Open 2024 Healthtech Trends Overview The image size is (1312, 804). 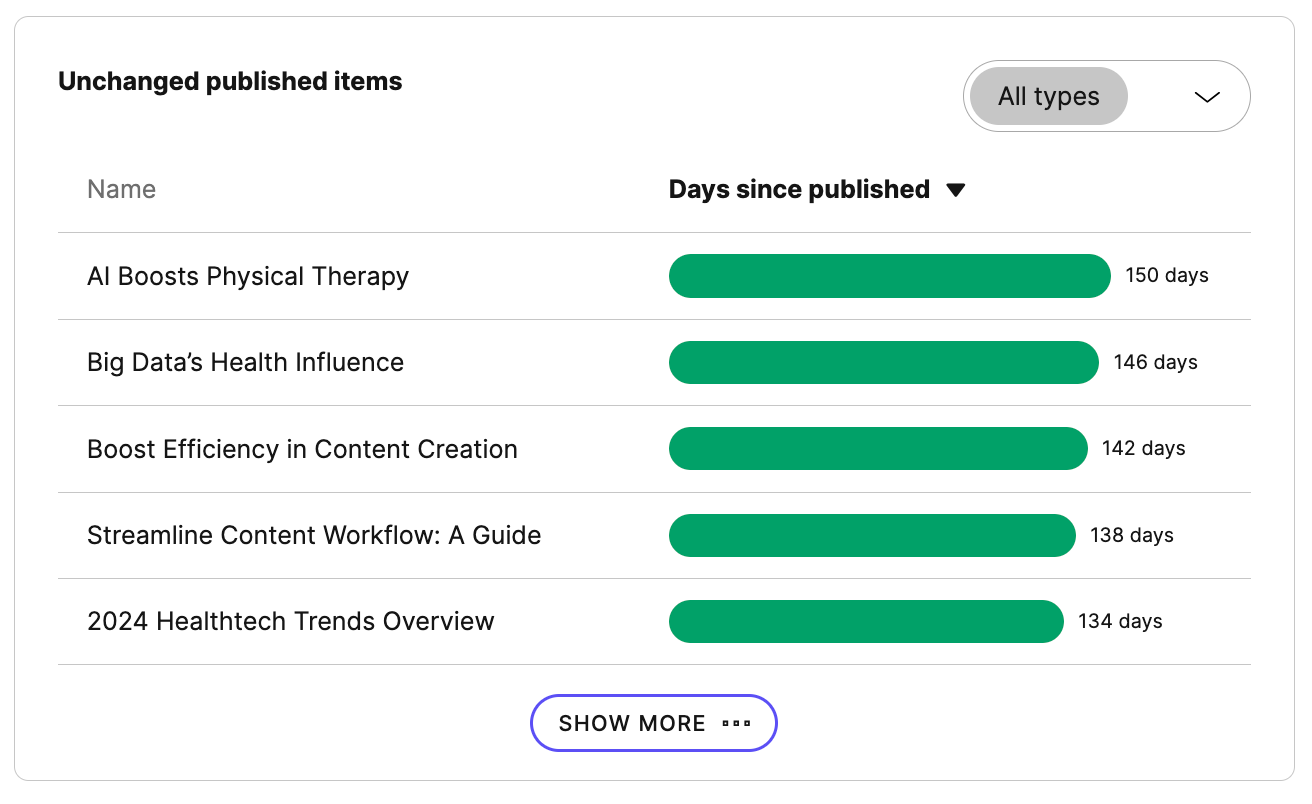pos(290,621)
